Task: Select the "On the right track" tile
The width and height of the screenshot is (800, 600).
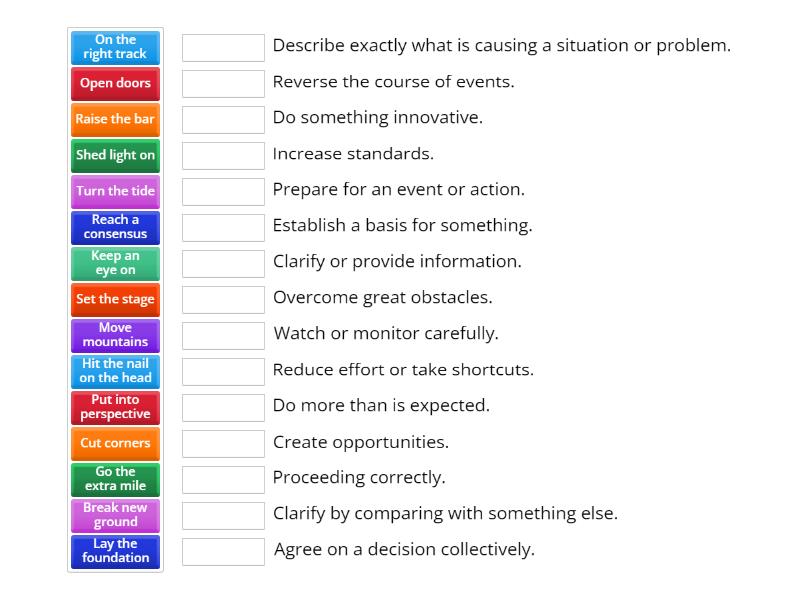Action: (x=115, y=47)
